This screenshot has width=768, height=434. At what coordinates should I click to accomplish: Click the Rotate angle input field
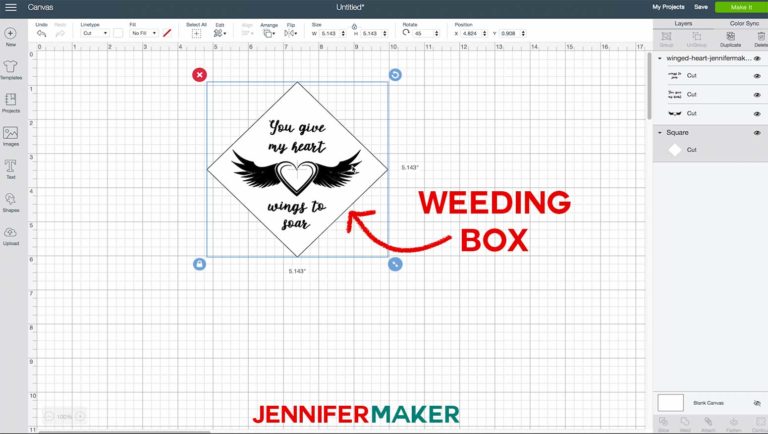pyautogui.click(x=422, y=33)
